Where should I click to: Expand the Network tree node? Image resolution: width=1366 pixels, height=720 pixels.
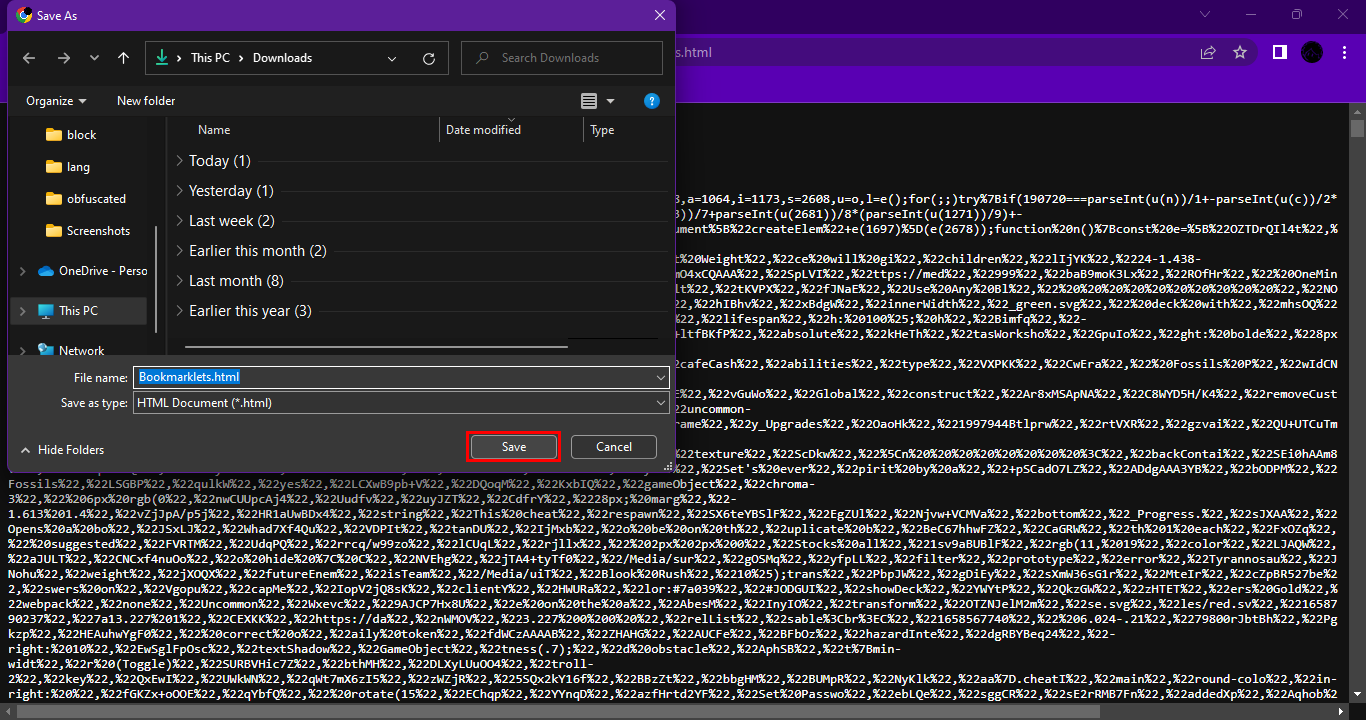(22, 351)
